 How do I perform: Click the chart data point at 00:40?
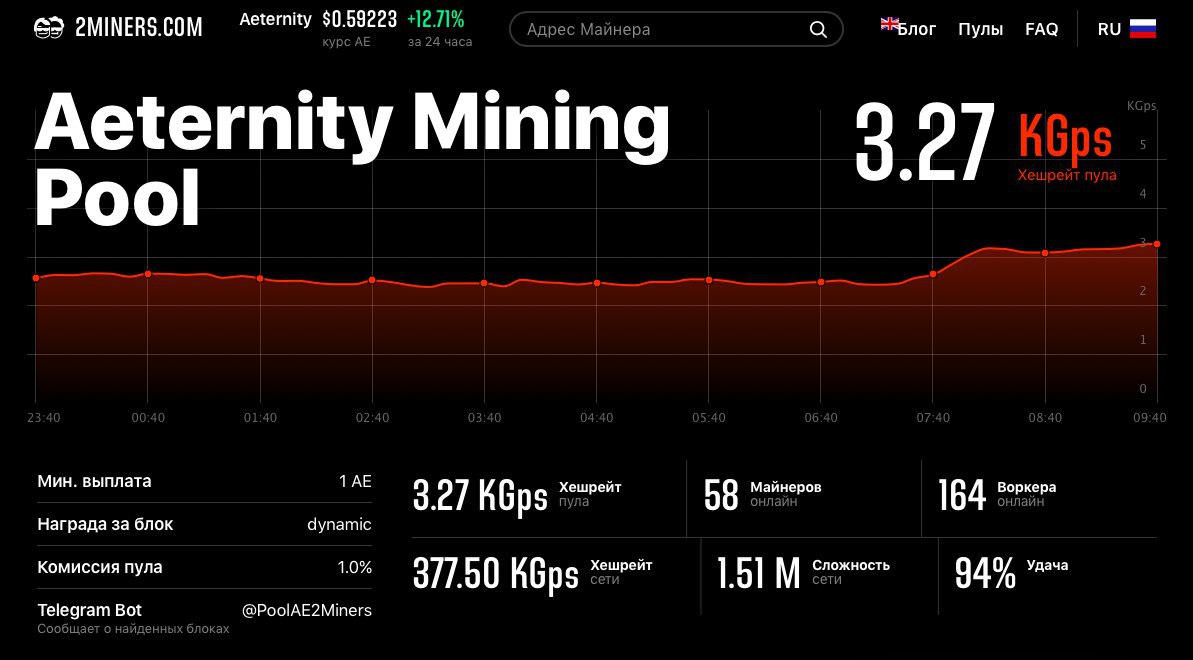pyautogui.click(x=148, y=273)
